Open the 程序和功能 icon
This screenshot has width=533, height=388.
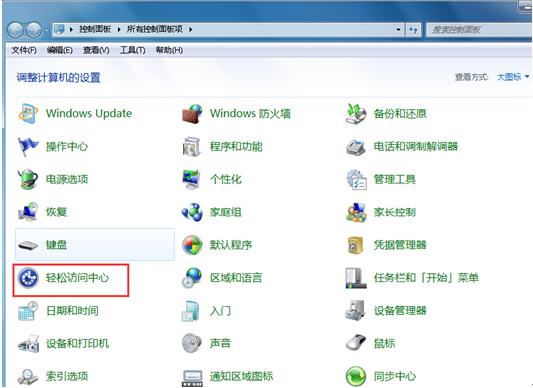[192, 147]
